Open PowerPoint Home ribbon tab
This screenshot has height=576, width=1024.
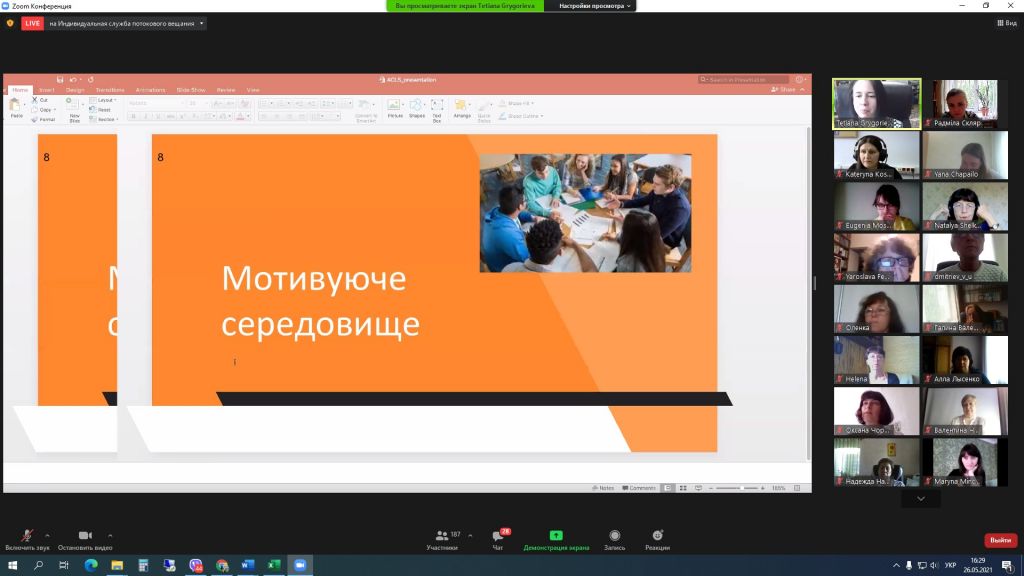tap(20, 90)
